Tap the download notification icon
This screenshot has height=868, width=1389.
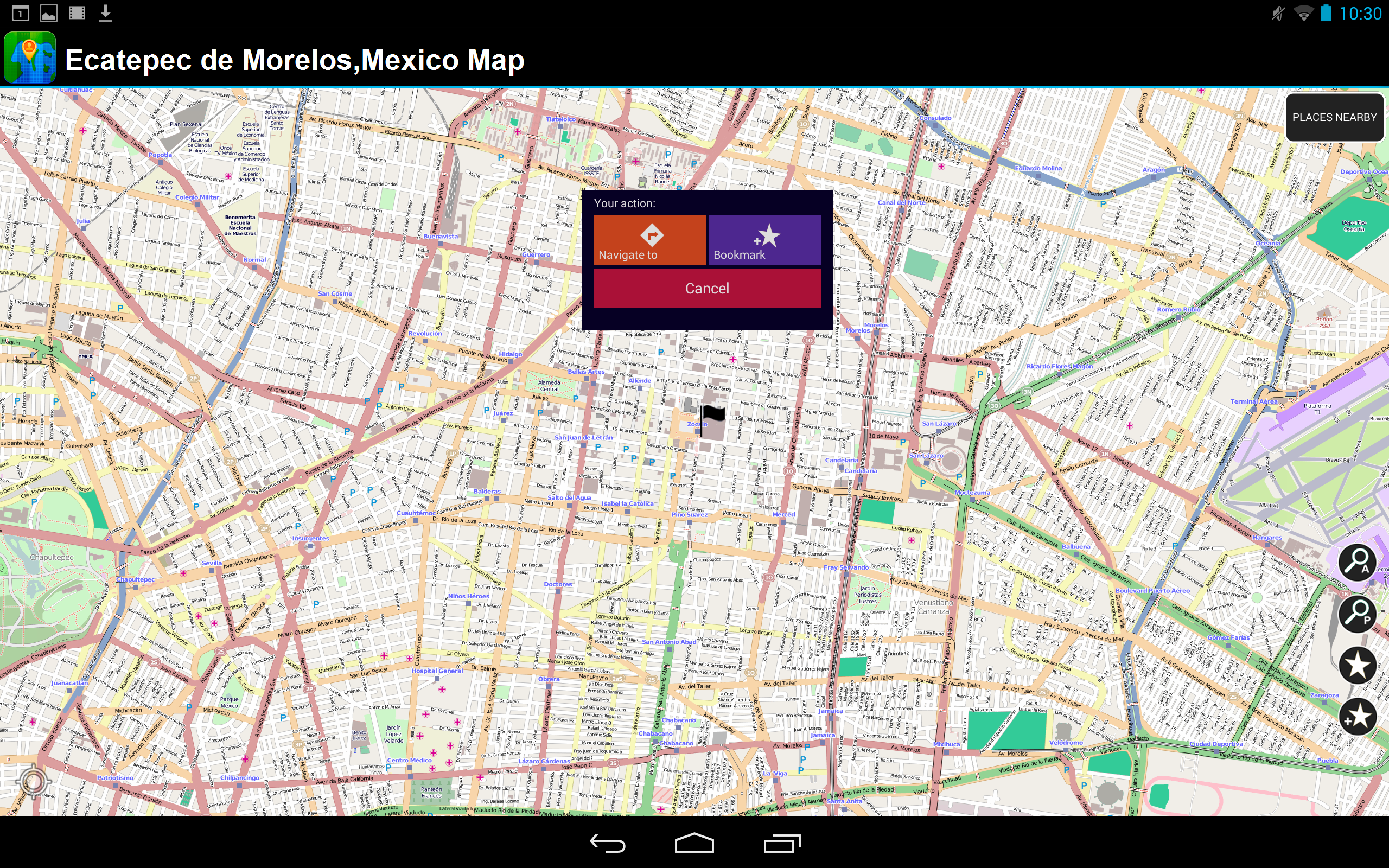pos(105,12)
